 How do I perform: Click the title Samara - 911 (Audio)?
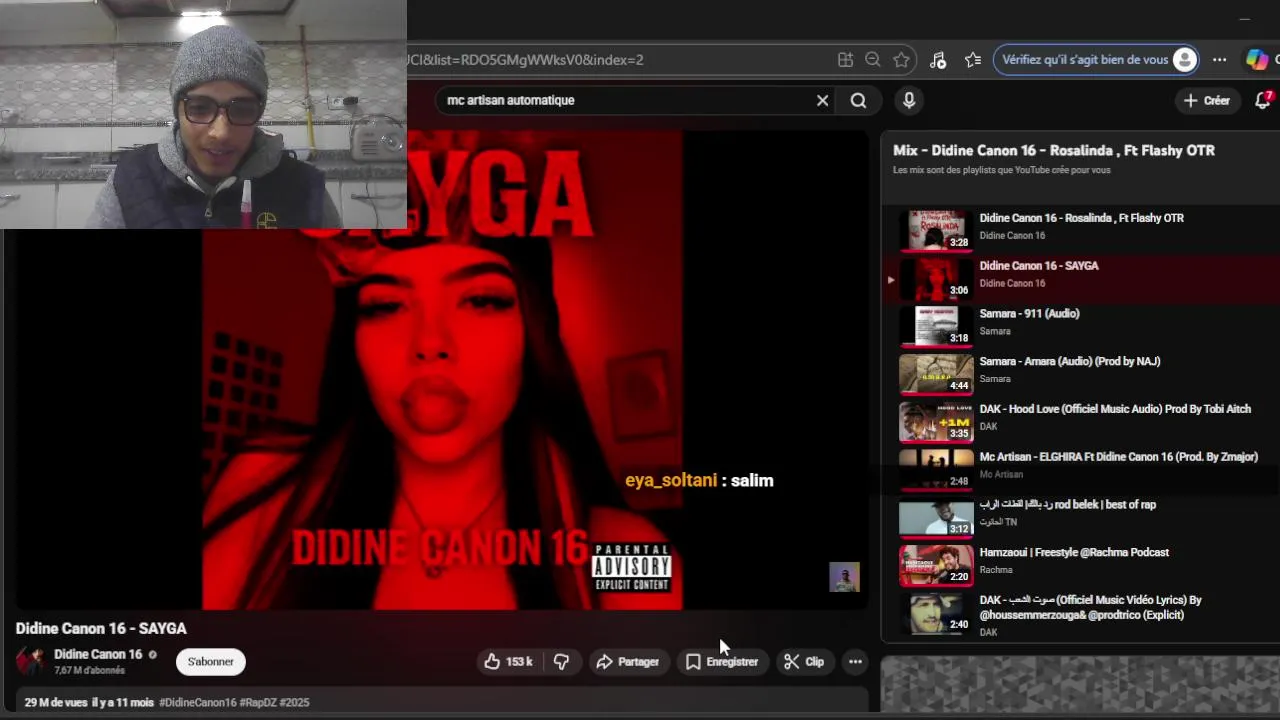coord(1029,313)
